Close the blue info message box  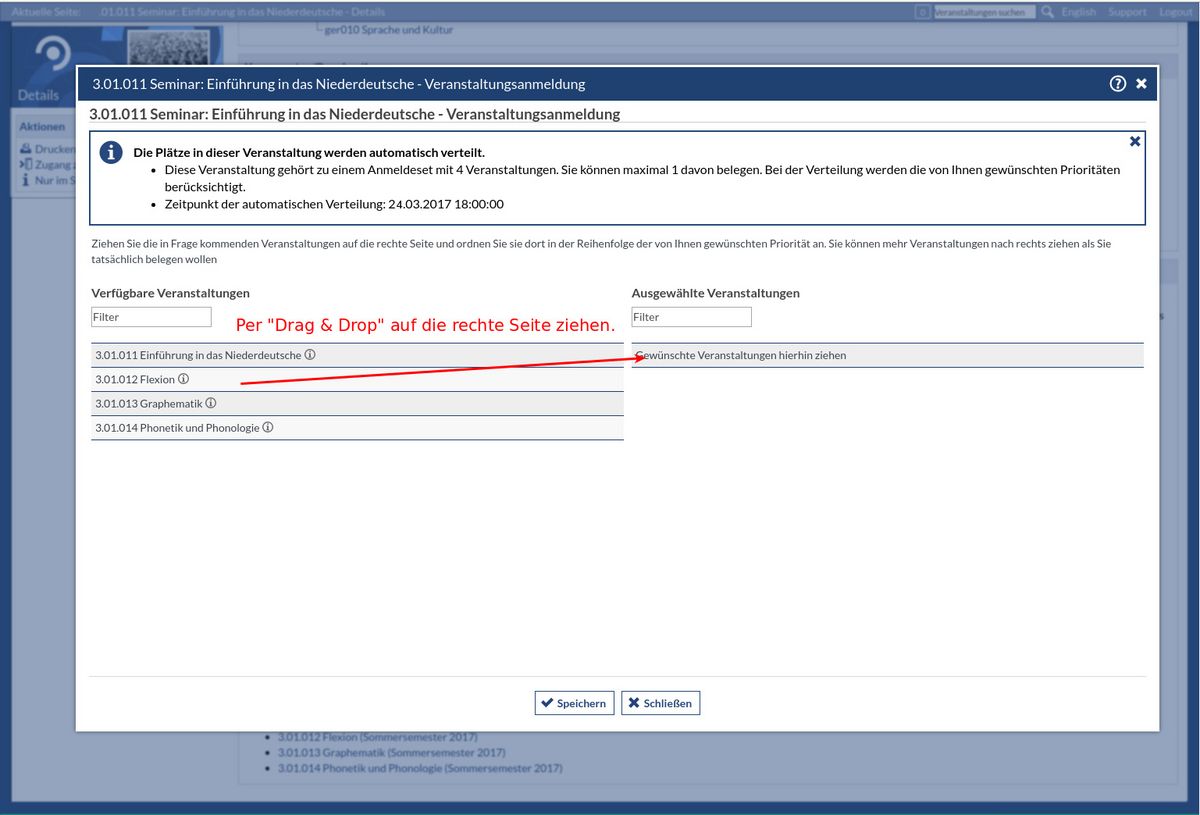(x=1135, y=142)
